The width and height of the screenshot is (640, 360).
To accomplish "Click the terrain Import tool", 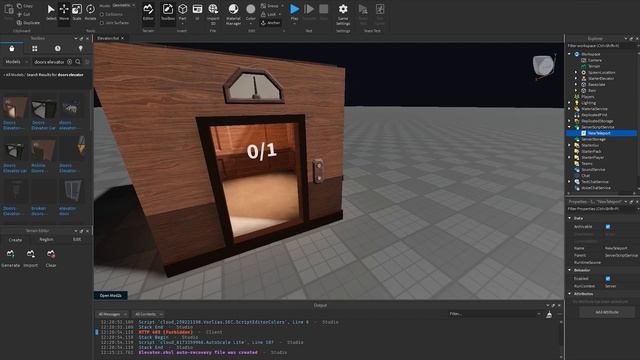I will (31, 258).
